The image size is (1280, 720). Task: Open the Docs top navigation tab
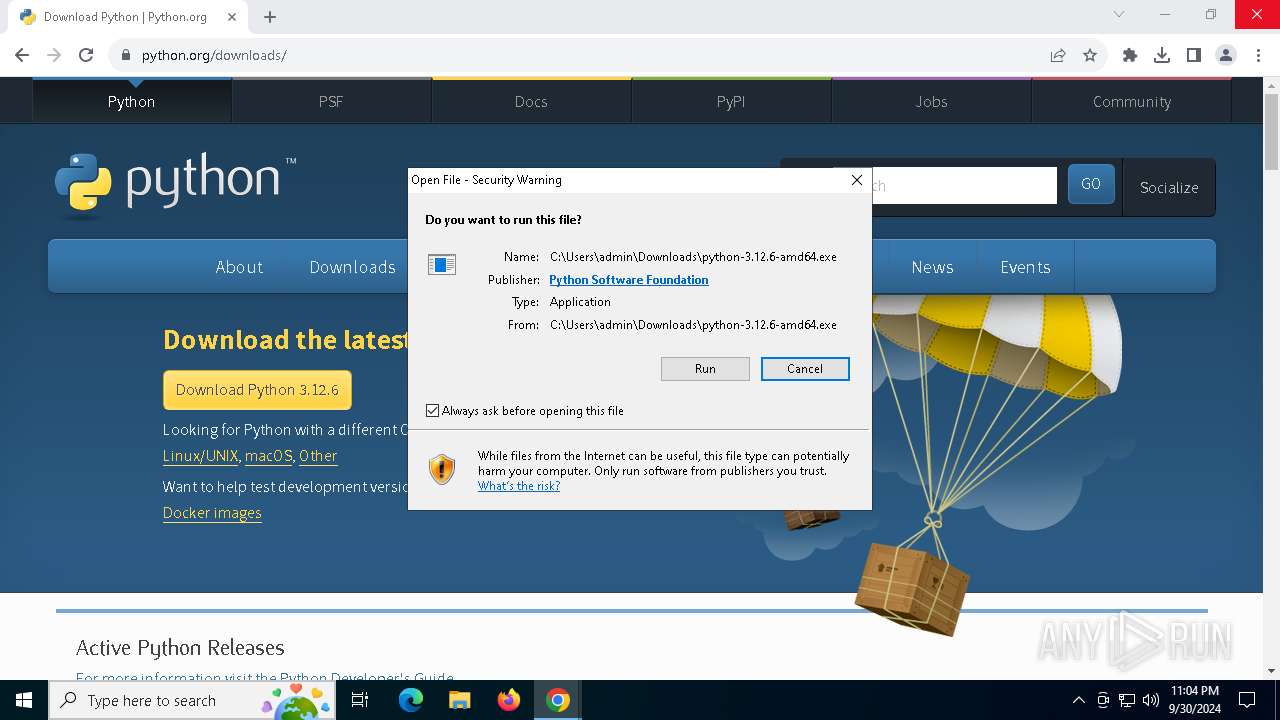tap(531, 101)
